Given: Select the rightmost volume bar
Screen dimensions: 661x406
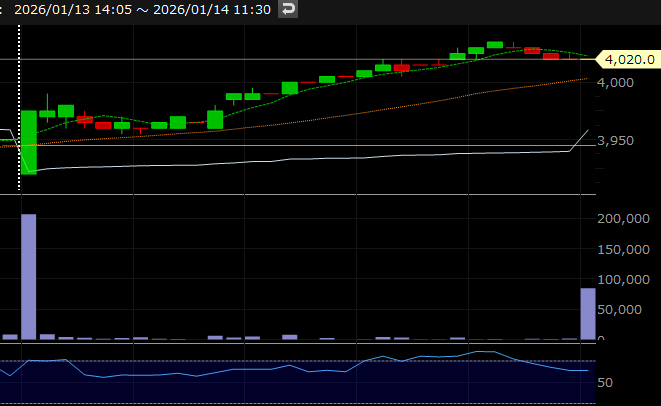Looking at the screenshot, I should [x=588, y=313].
